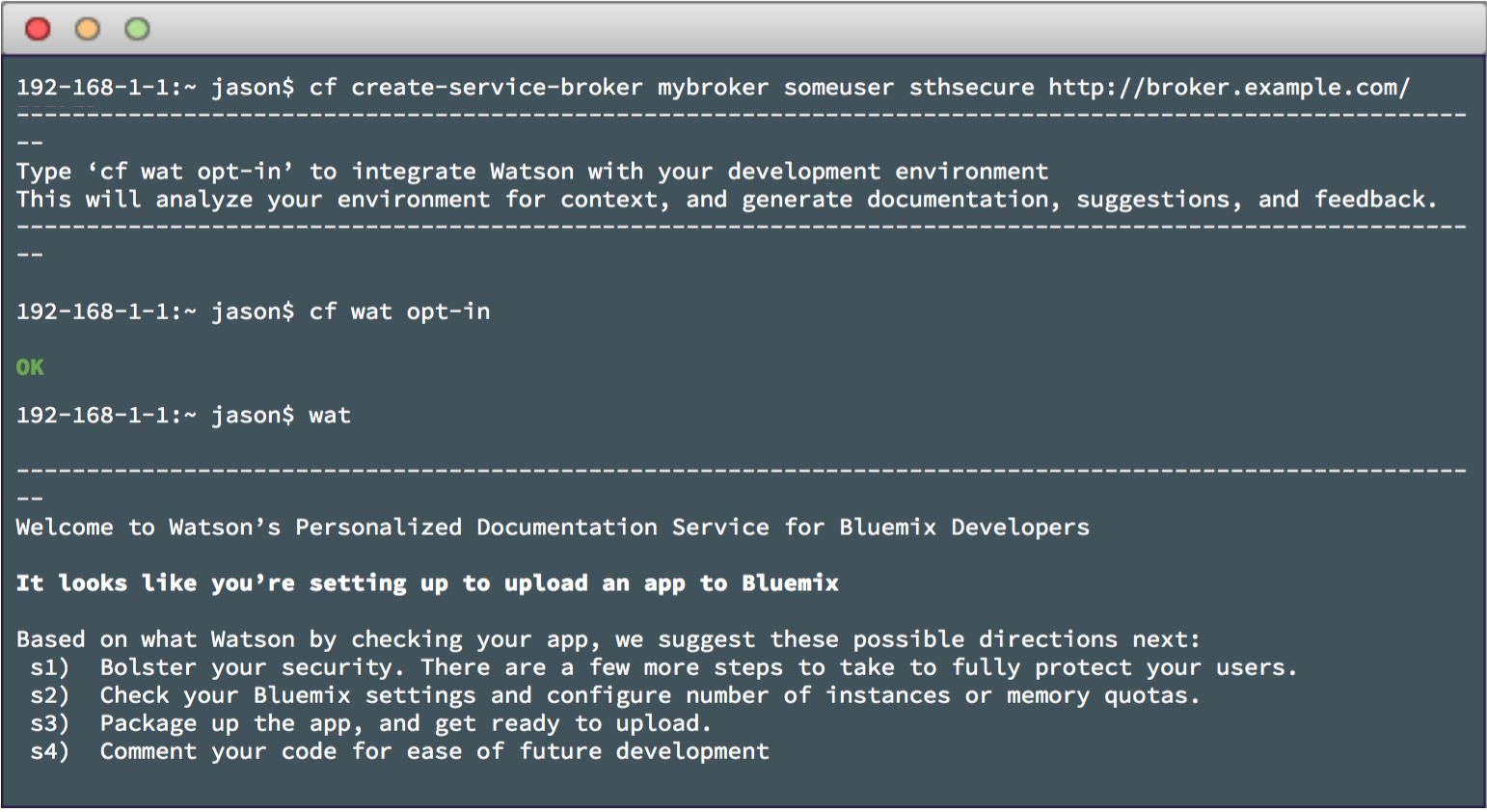Minimize the terminal using the yellow button

pyautogui.click(x=88, y=29)
